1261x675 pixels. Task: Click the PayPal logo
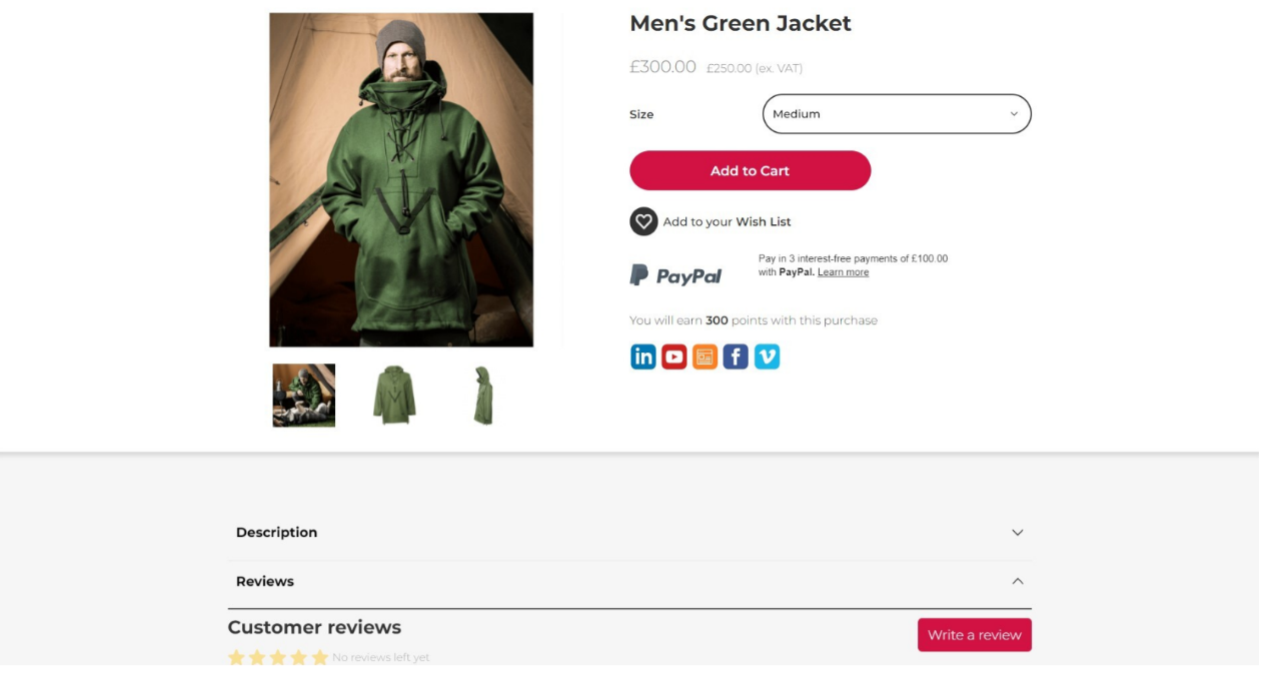(675, 275)
